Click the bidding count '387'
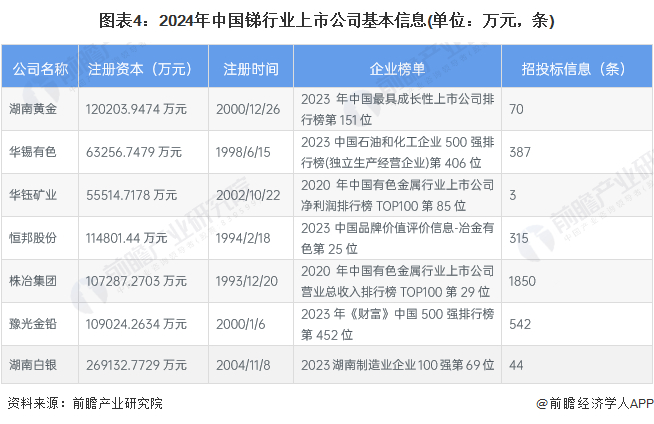Screen dimensions: 654x424 (x=520, y=152)
